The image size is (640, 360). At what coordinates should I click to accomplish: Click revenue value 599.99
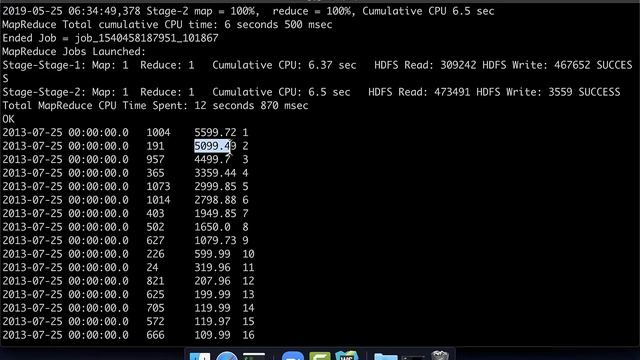(212, 254)
